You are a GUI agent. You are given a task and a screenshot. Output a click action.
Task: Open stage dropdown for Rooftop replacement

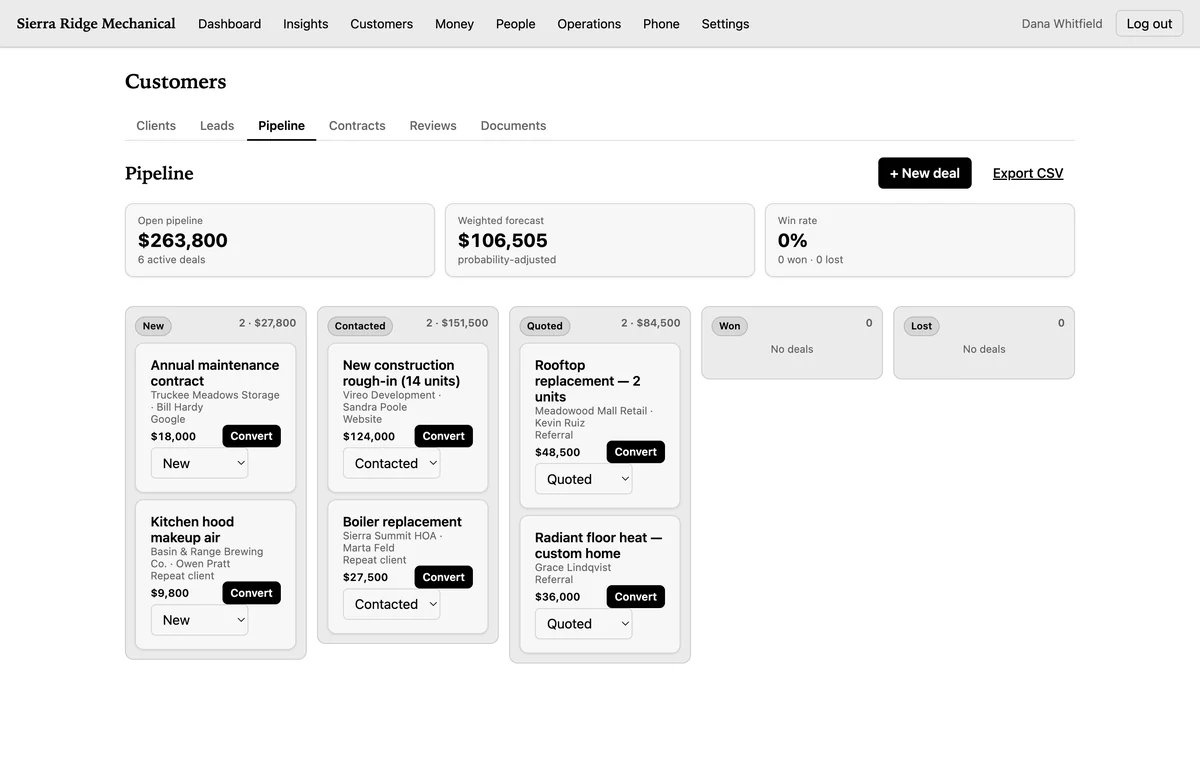583,479
